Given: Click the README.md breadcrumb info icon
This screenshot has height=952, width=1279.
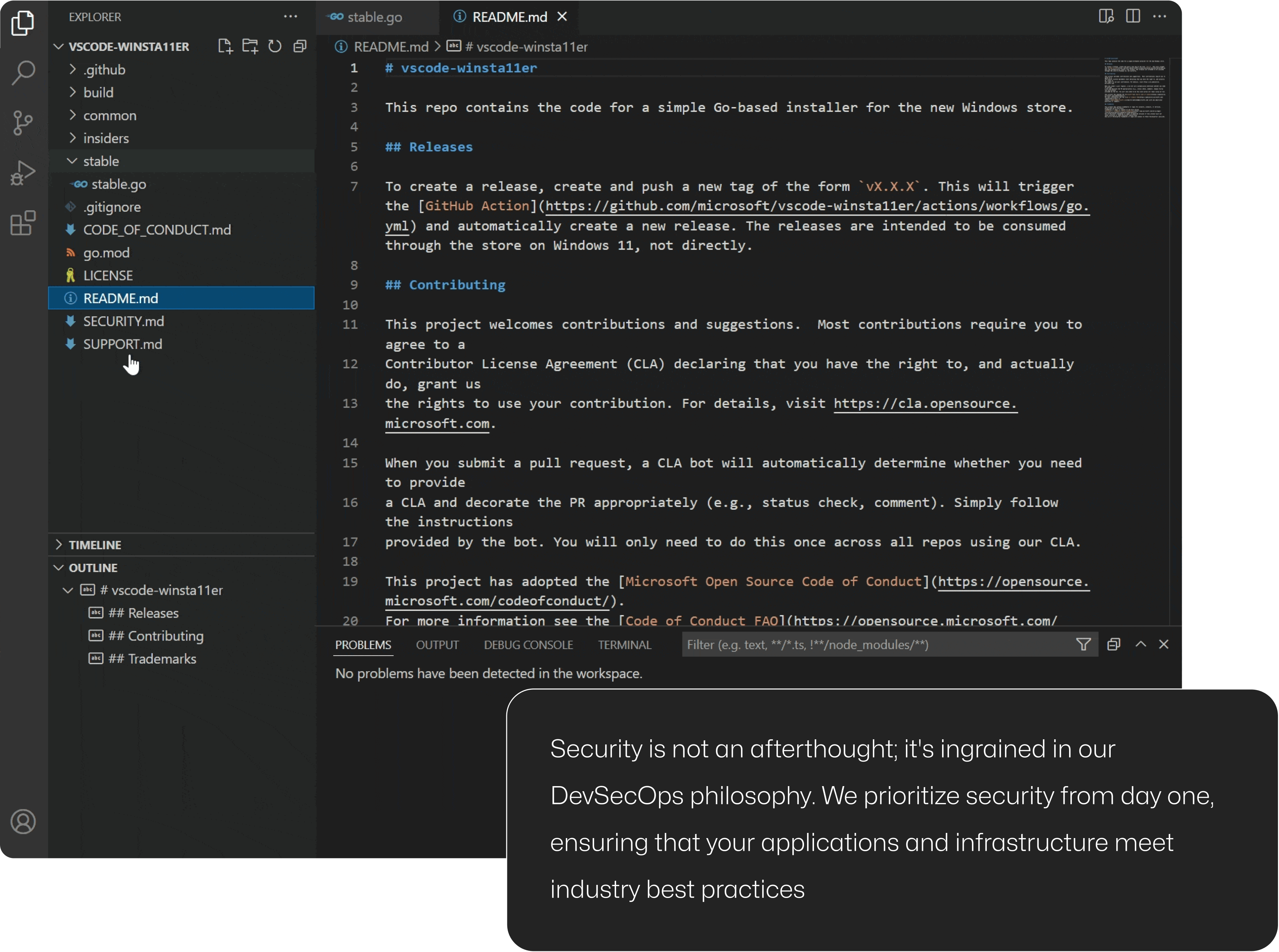Looking at the screenshot, I should coord(341,47).
